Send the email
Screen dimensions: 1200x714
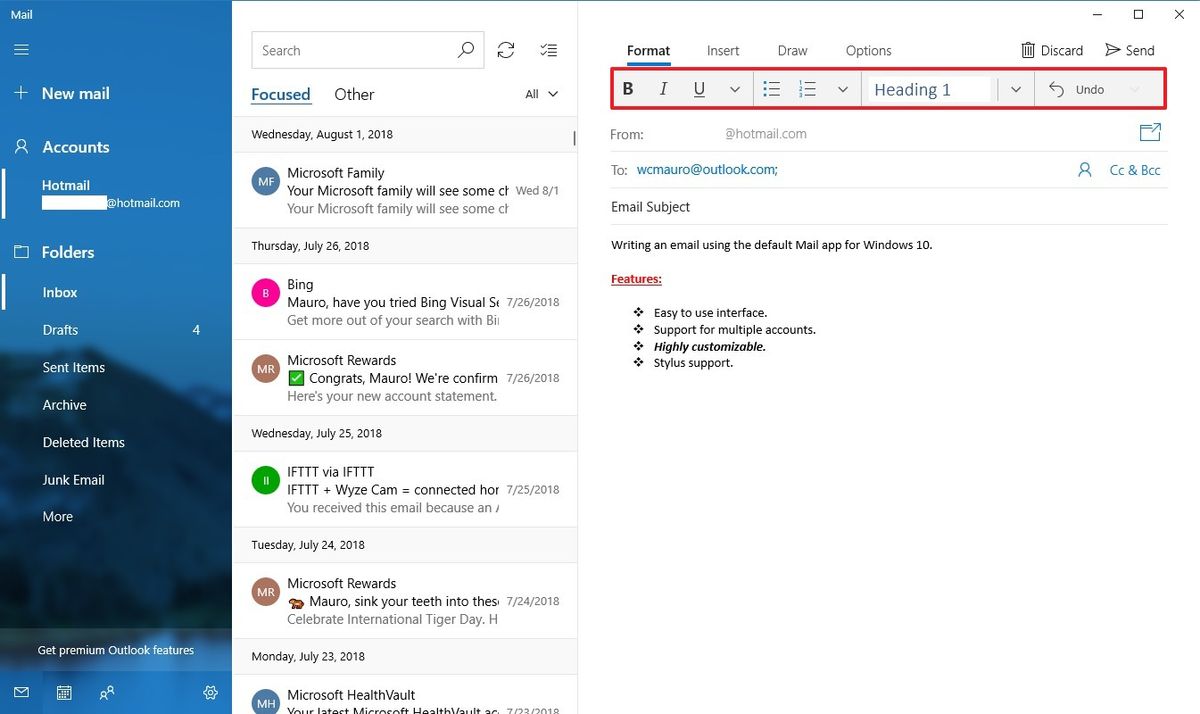(x=1130, y=49)
